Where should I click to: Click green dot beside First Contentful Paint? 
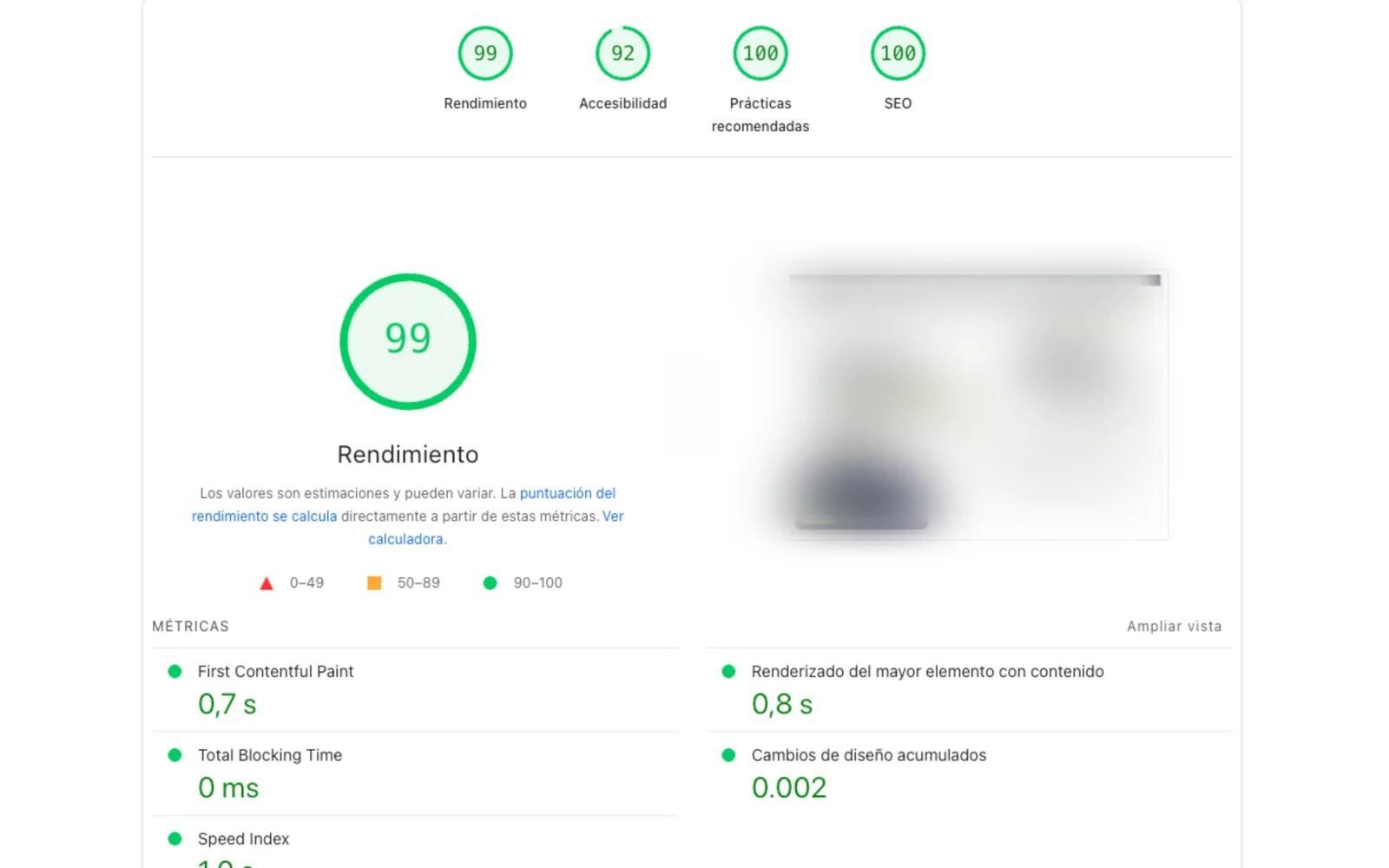coord(174,671)
